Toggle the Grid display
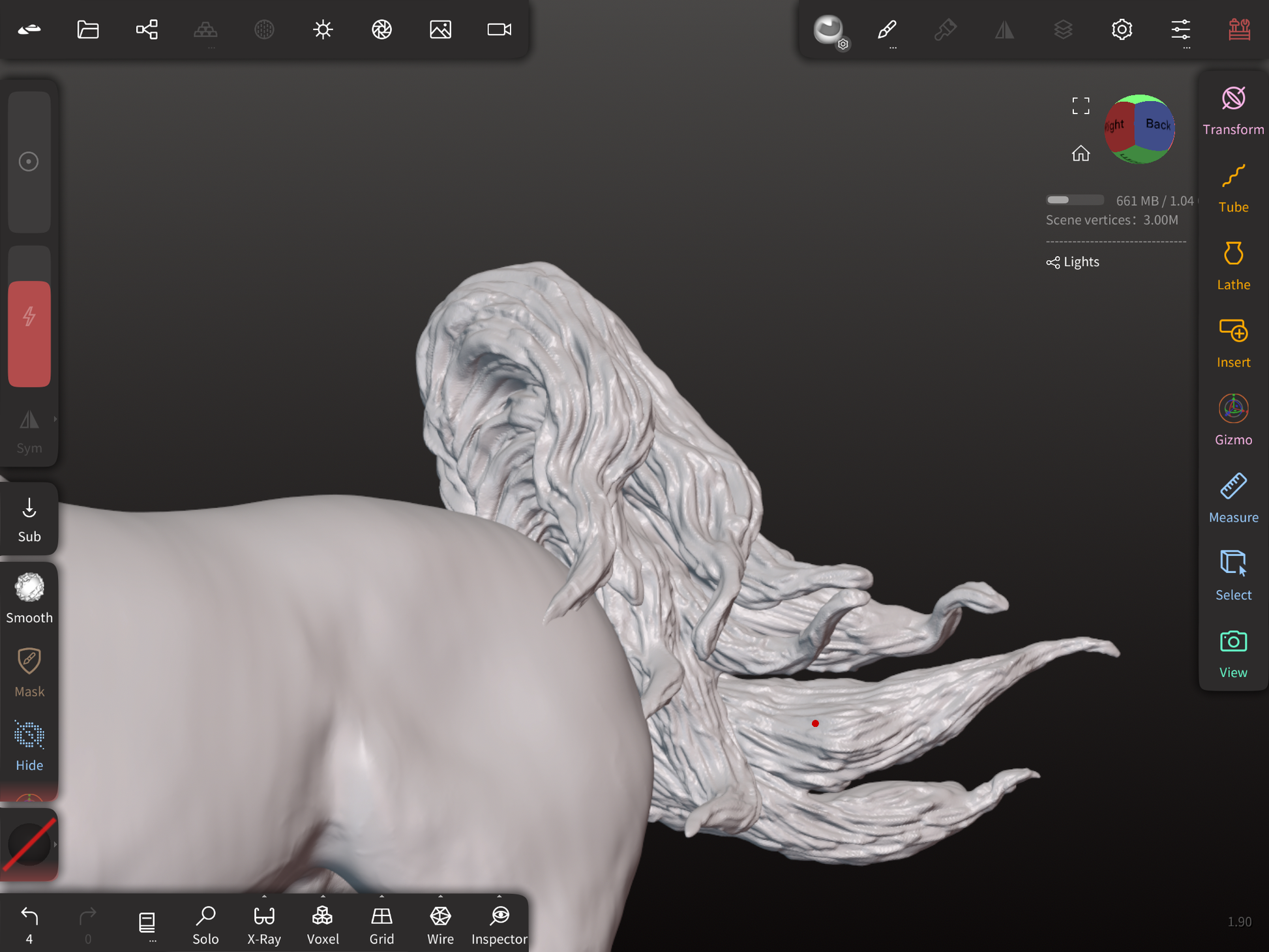 [381, 924]
